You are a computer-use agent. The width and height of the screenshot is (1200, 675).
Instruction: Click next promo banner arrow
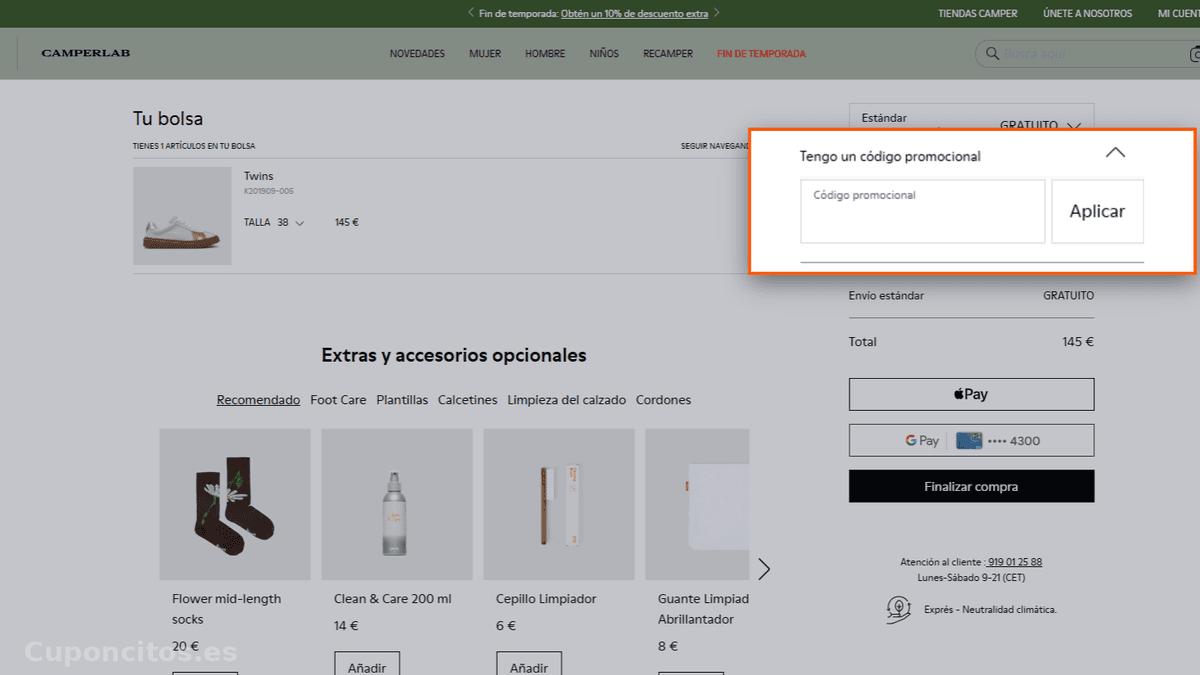coord(716,13)
